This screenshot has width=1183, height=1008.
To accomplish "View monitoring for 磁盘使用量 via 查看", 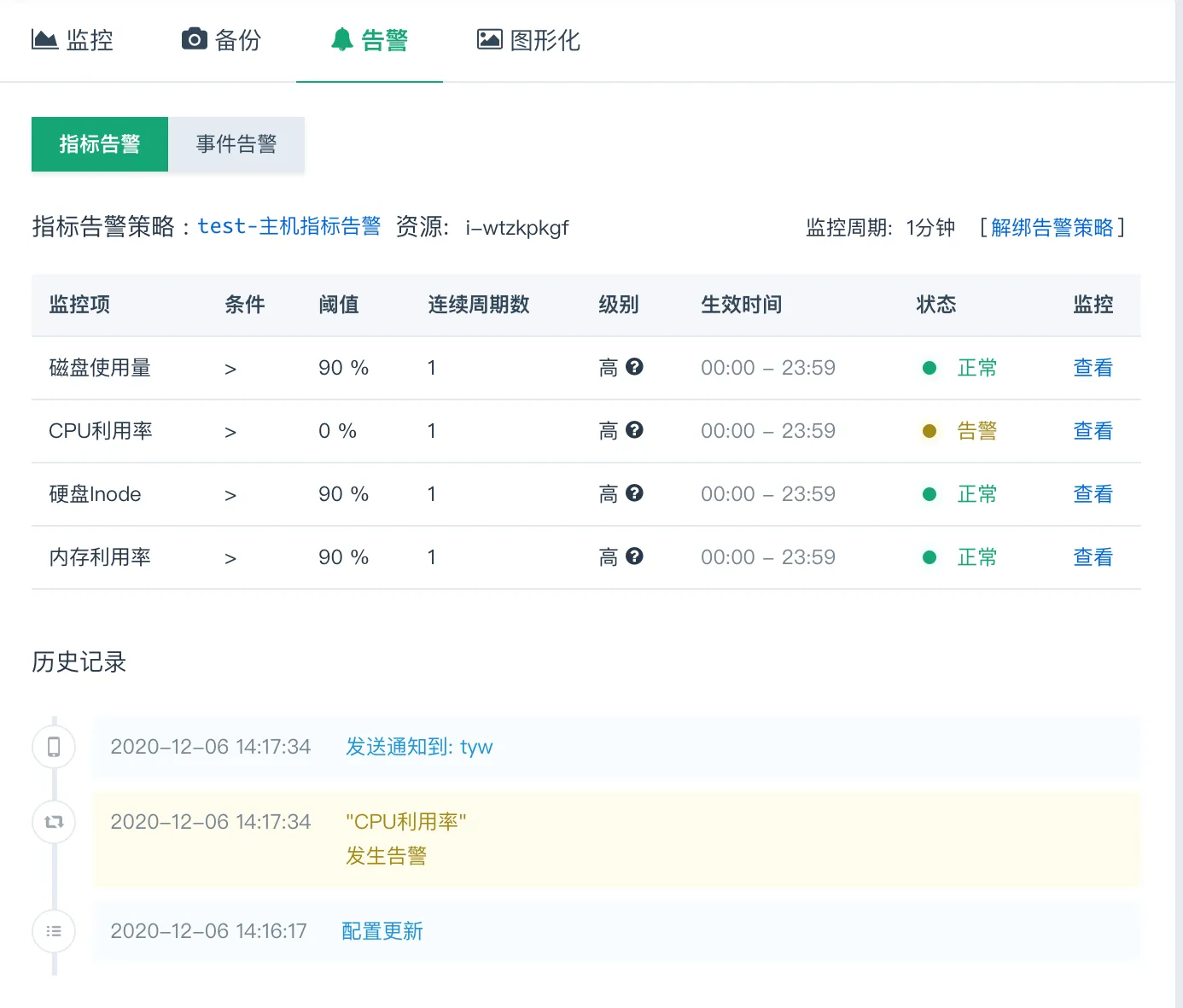I will coord(1093,368).
